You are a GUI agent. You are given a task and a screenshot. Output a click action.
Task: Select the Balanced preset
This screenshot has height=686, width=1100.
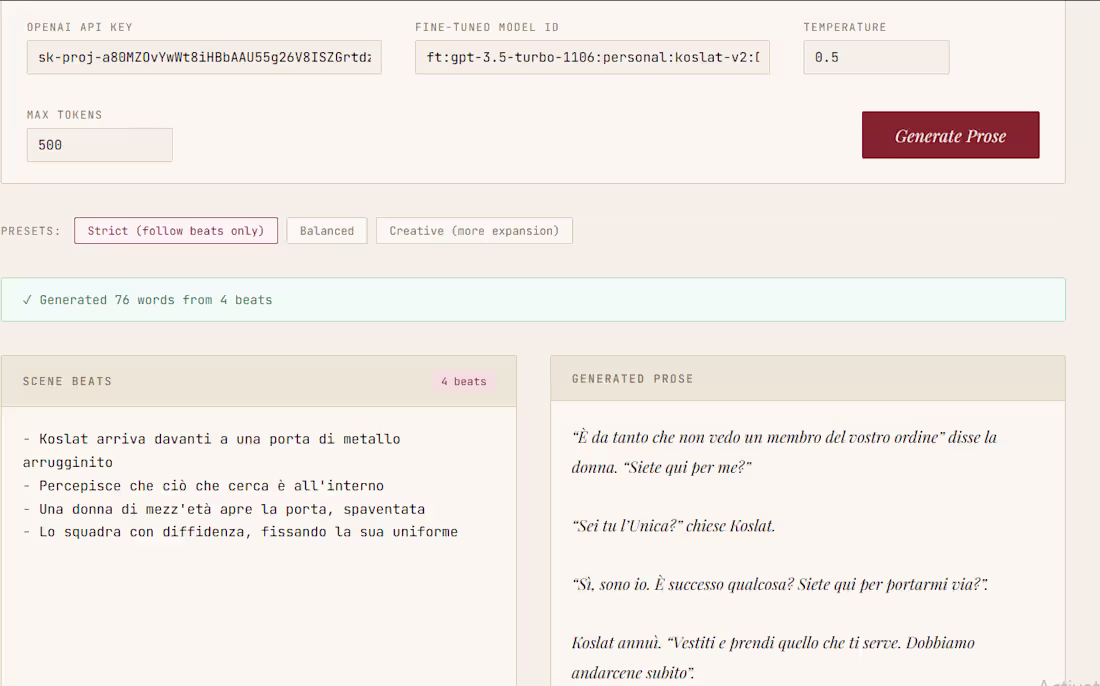click(x=327, y=231)
